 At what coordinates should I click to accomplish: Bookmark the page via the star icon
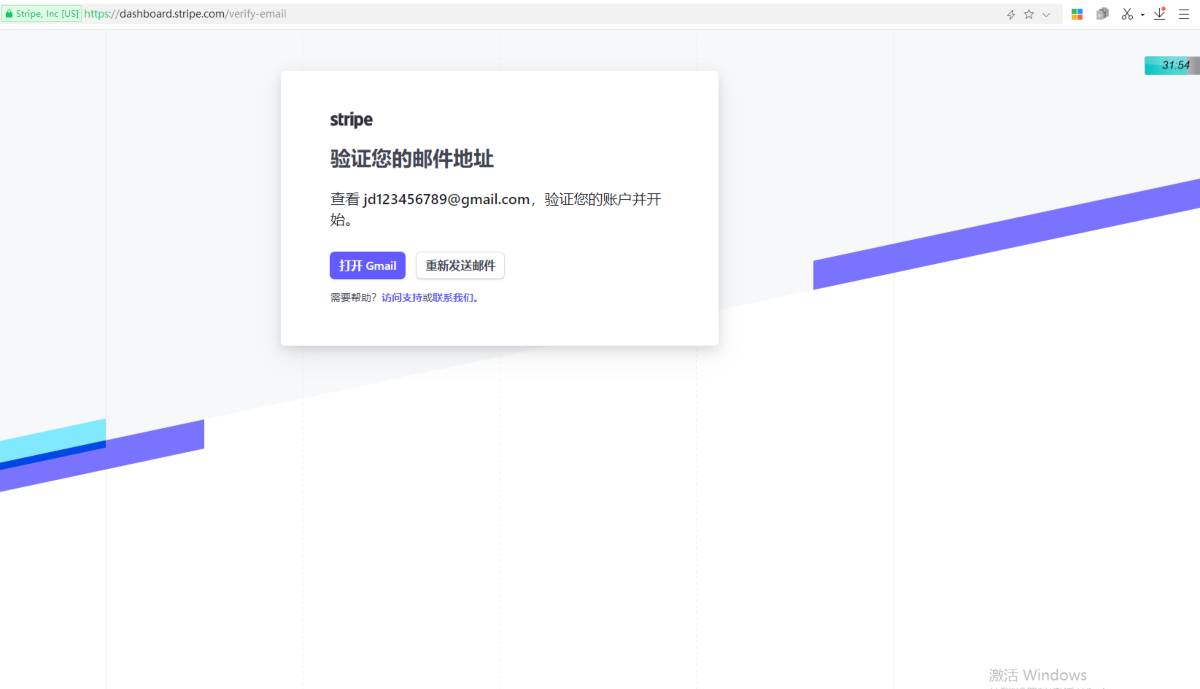(x=1028, y=14)
